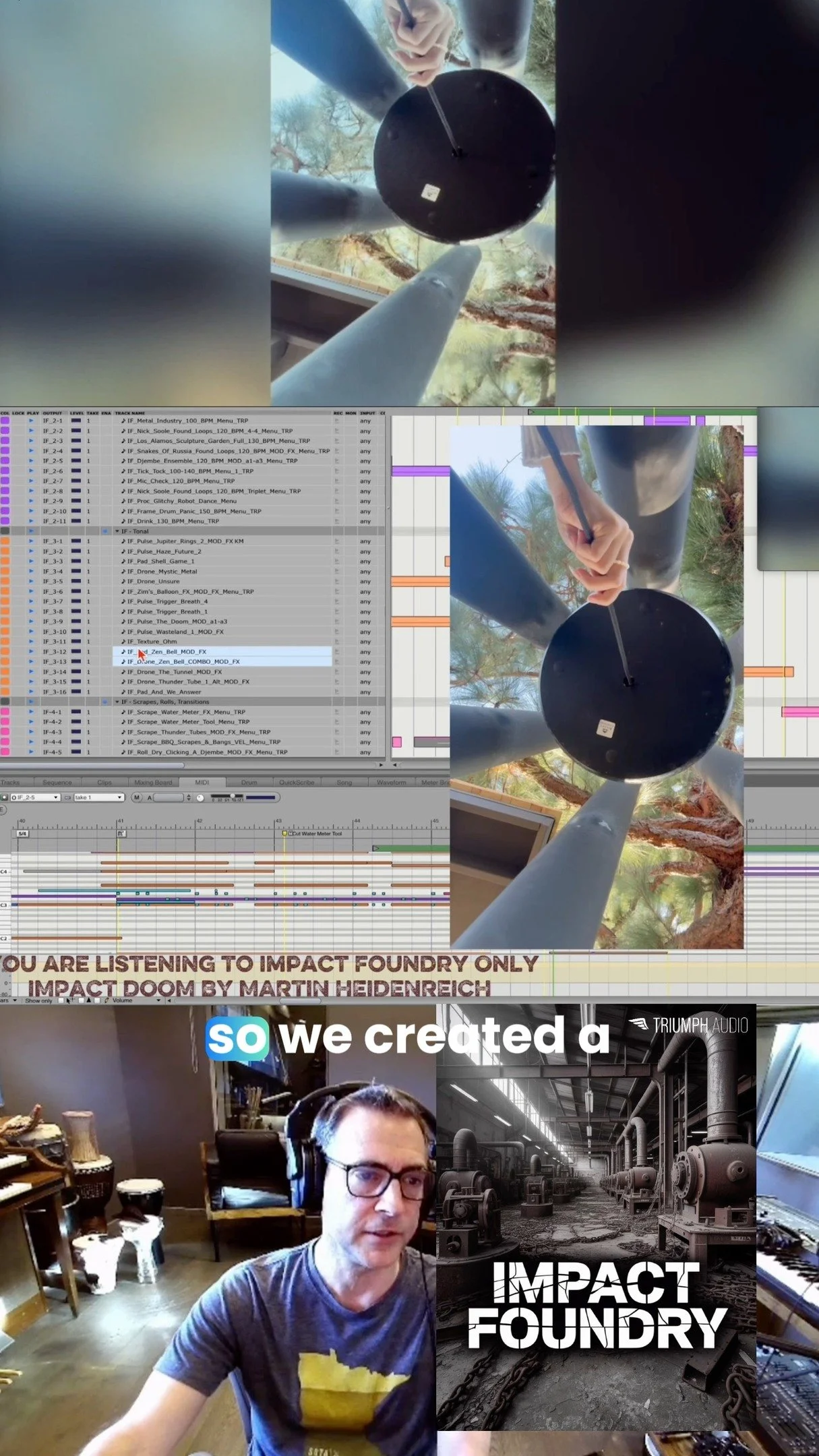Click the Triumph Audio logo
819x1456 pixels.
pos(688,1026)
